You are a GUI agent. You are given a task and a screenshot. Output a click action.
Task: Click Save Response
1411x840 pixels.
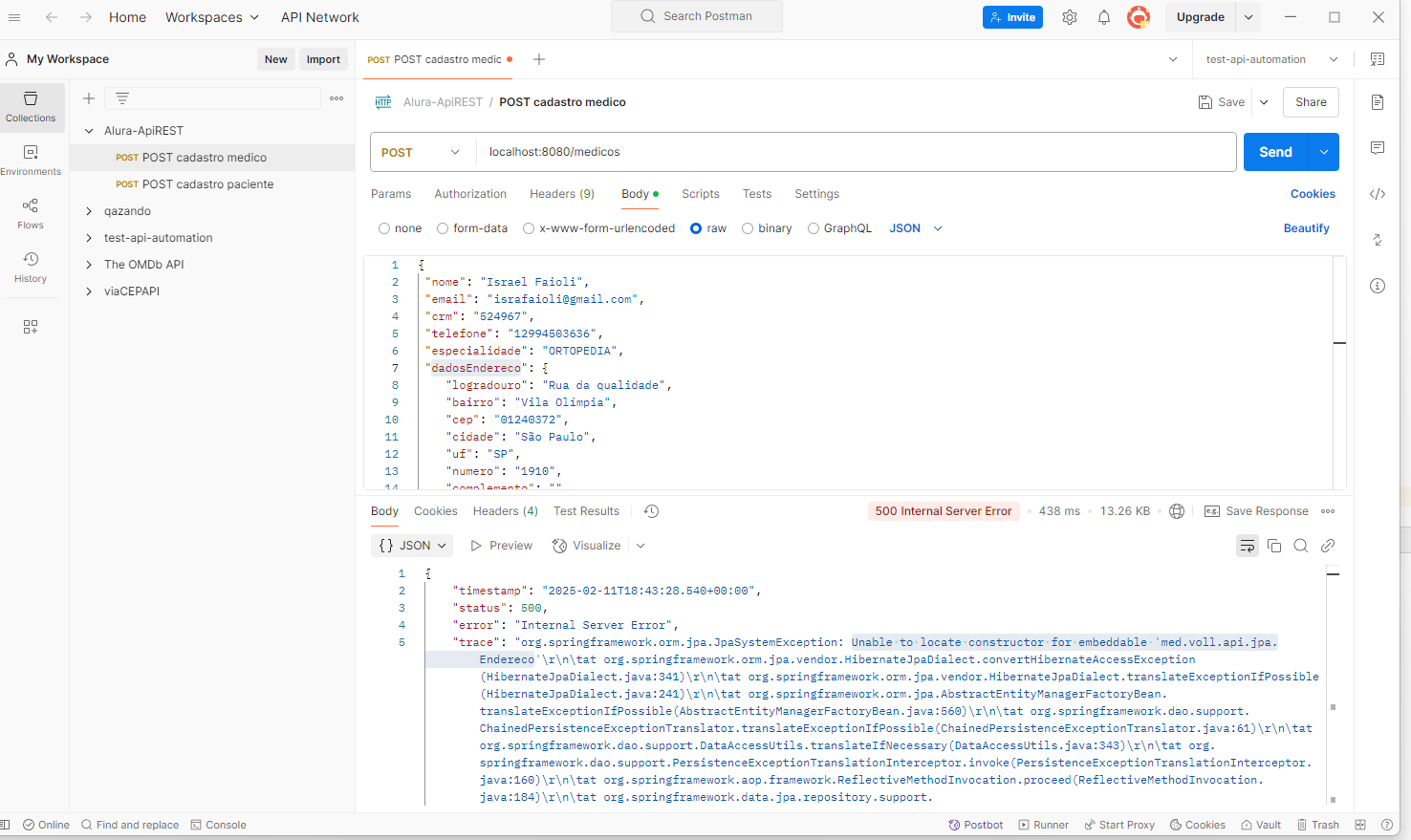click(1256, 511)
